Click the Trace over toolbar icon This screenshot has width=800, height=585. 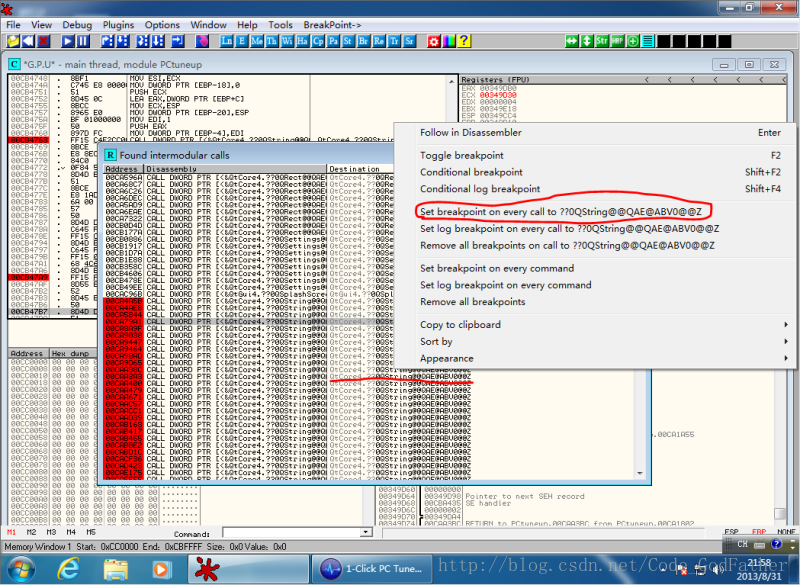158,41
